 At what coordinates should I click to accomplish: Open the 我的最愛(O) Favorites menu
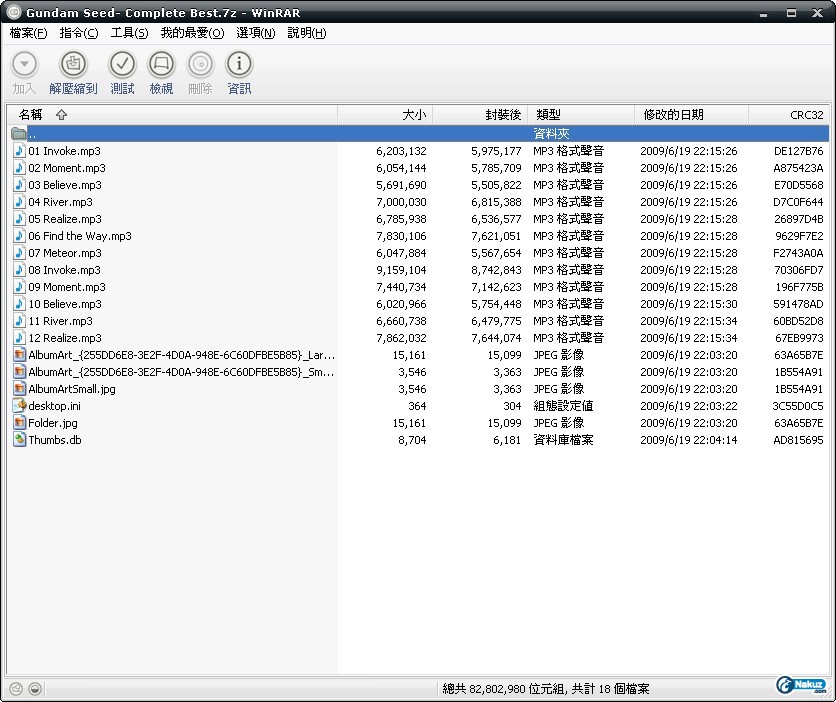[x=192, y=33]
